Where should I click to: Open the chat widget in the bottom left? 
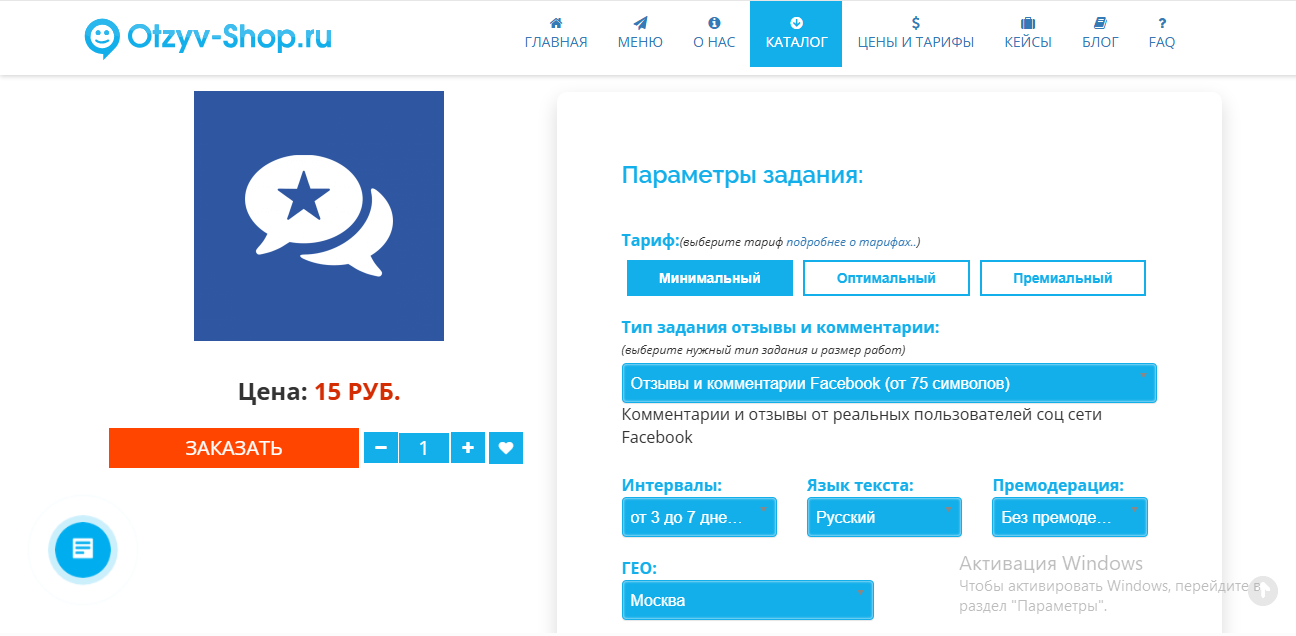coord(82,550)
